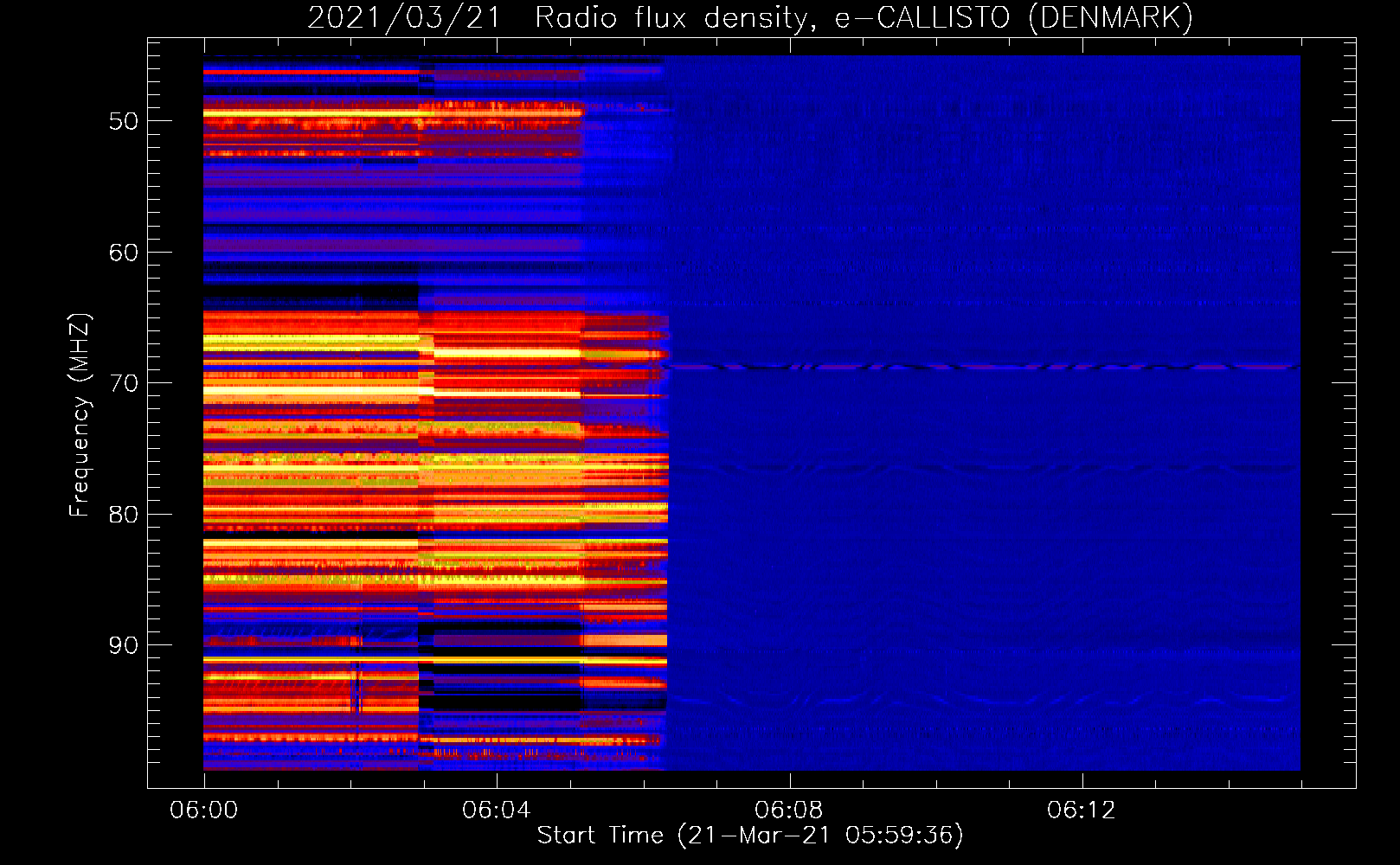Click the 90 frequency tick label

(124, 645)
